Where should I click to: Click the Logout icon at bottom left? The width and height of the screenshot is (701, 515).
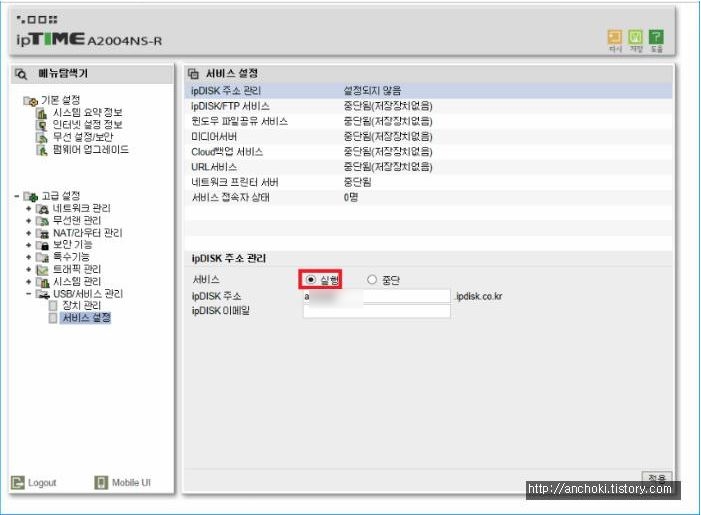coord(17,482)
